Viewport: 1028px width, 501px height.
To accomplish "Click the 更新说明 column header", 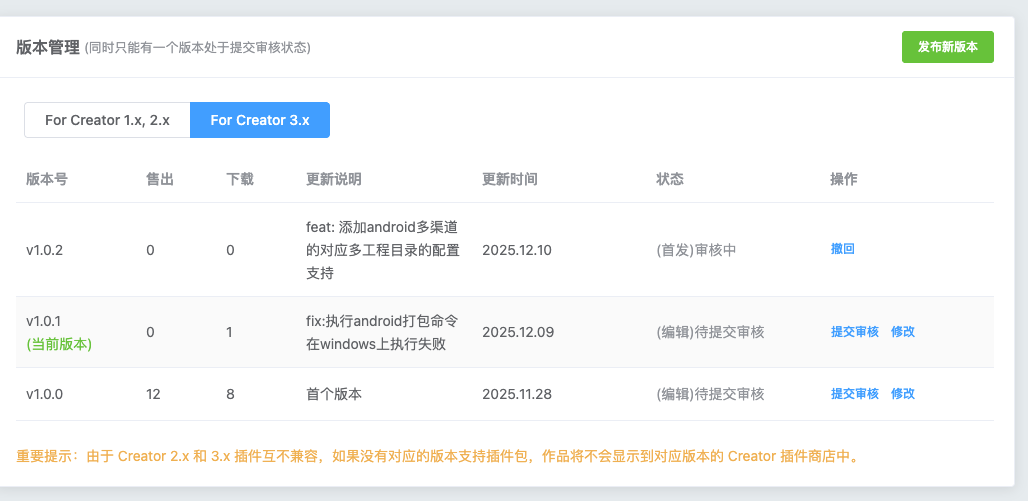I will pos(334,179).
